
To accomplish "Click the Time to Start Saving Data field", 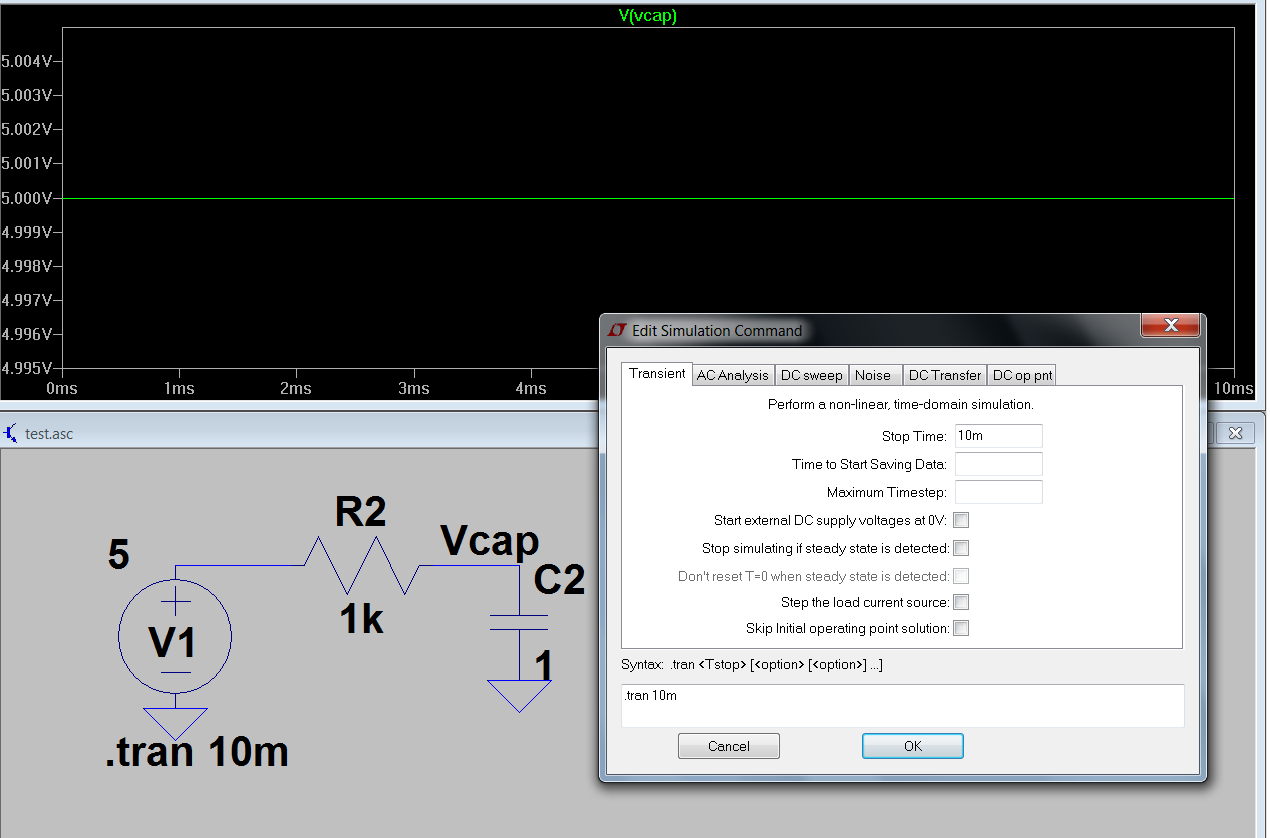I will 998,464.
